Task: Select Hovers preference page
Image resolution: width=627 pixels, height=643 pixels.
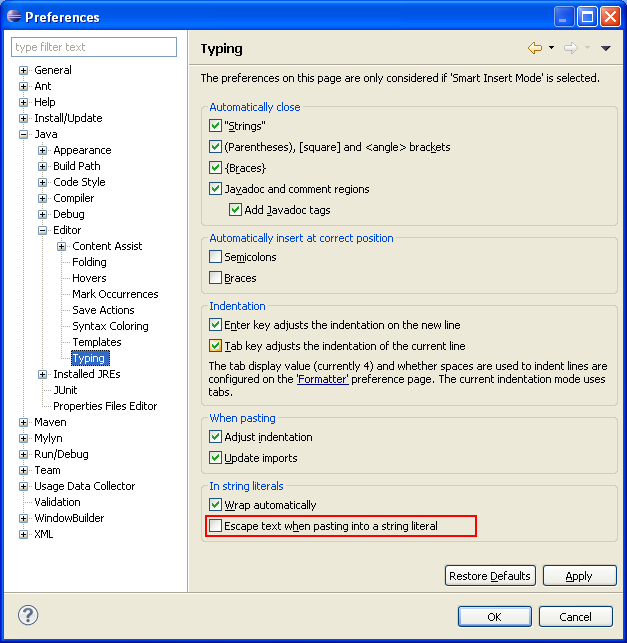Action: 89,278
